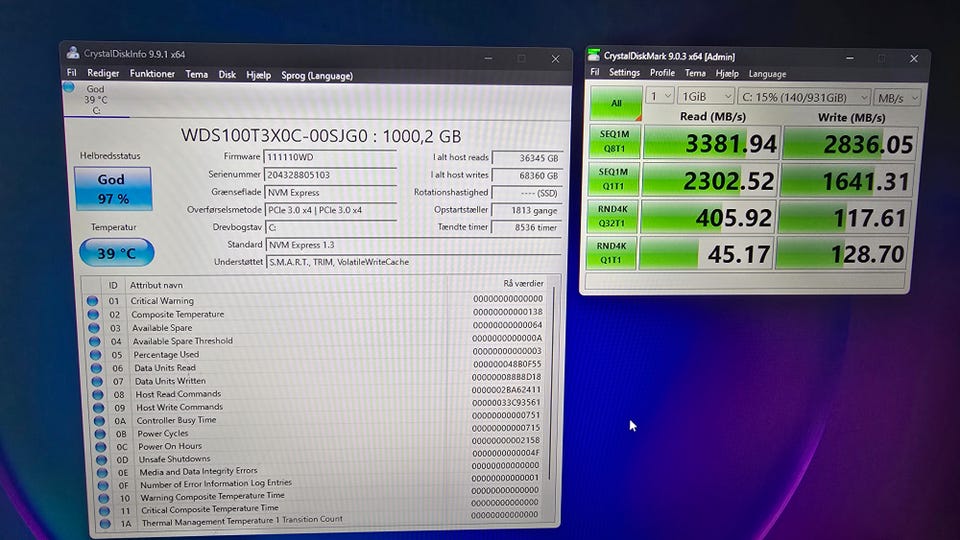Click status icon for Critical Warning
This screenshot has height=540, width=960.
(92, 301)
